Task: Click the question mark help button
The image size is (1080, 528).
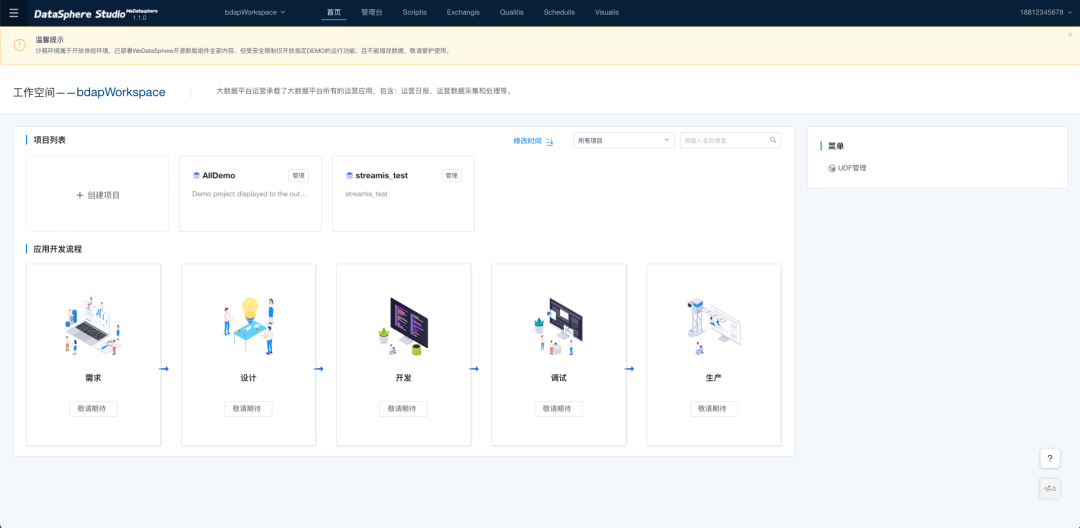Action: pyautogui.click(x=1050, y=458)
